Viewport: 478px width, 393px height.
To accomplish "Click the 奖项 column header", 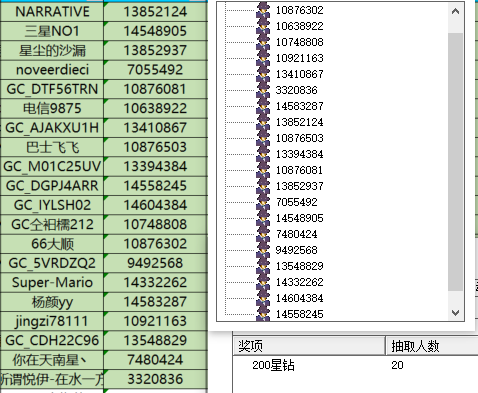I will [x=309, y=346].
